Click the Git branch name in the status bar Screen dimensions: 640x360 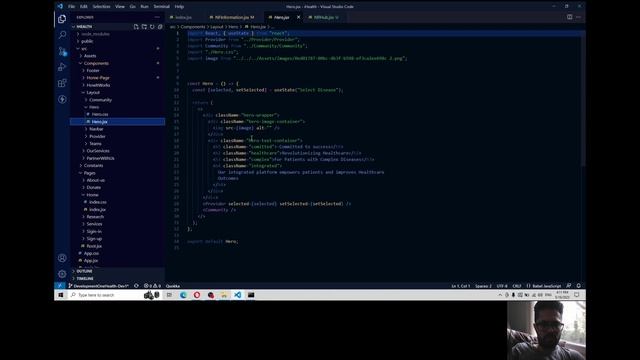click(x=99, y=286)
